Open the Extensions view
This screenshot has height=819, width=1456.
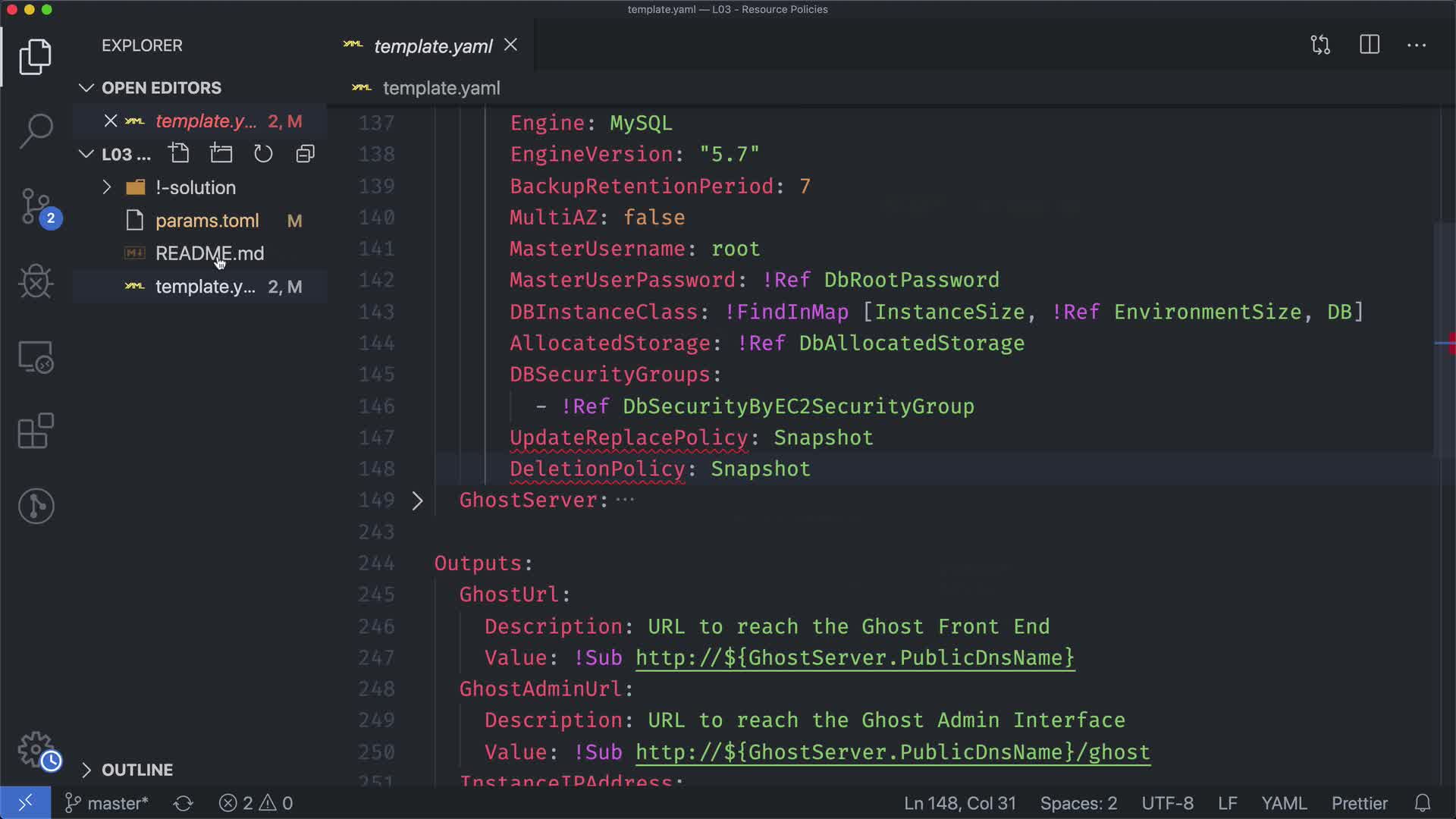click(36, 431)
